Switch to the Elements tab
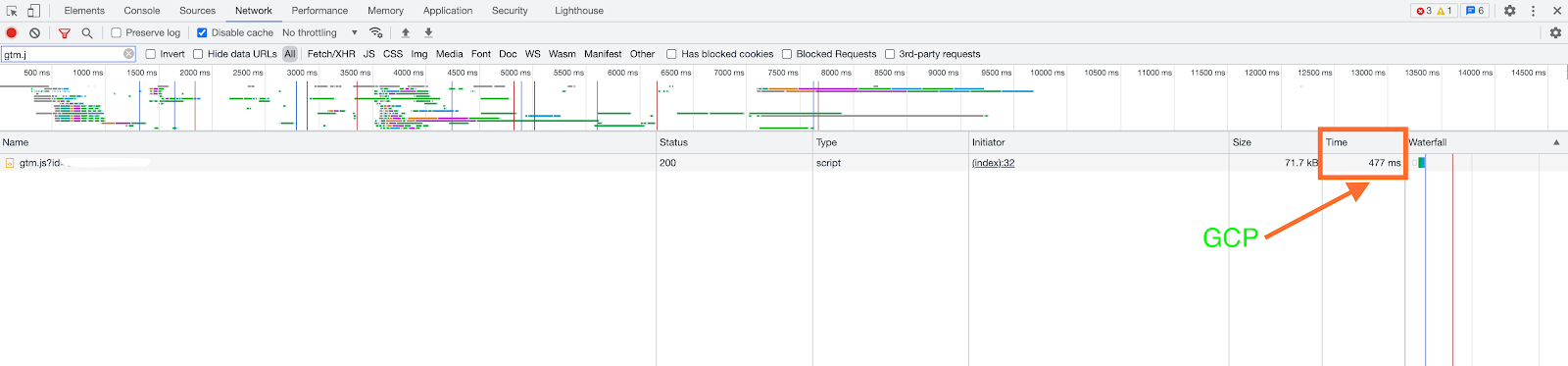The width and height of the screenshot is (1568, 366). tap(84, 11)
